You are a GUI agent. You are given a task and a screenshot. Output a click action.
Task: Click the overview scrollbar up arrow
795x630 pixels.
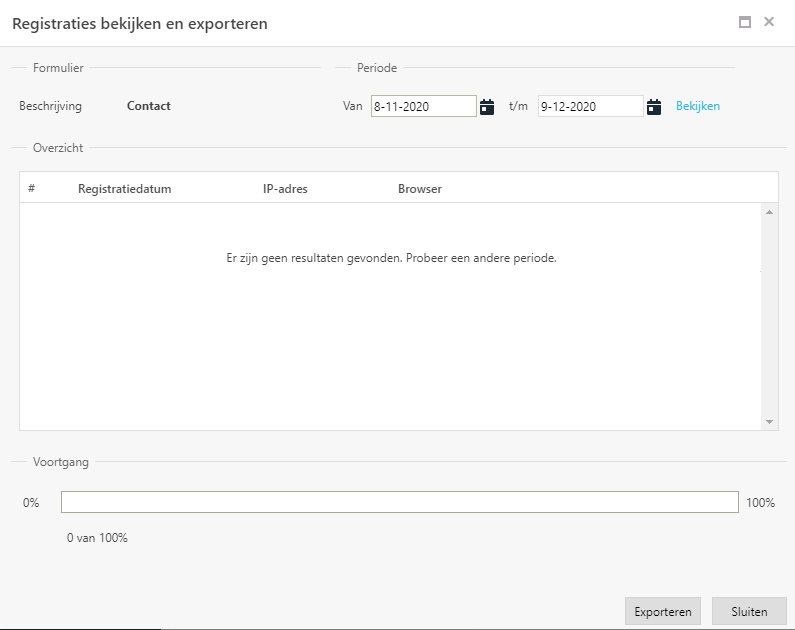769,212
